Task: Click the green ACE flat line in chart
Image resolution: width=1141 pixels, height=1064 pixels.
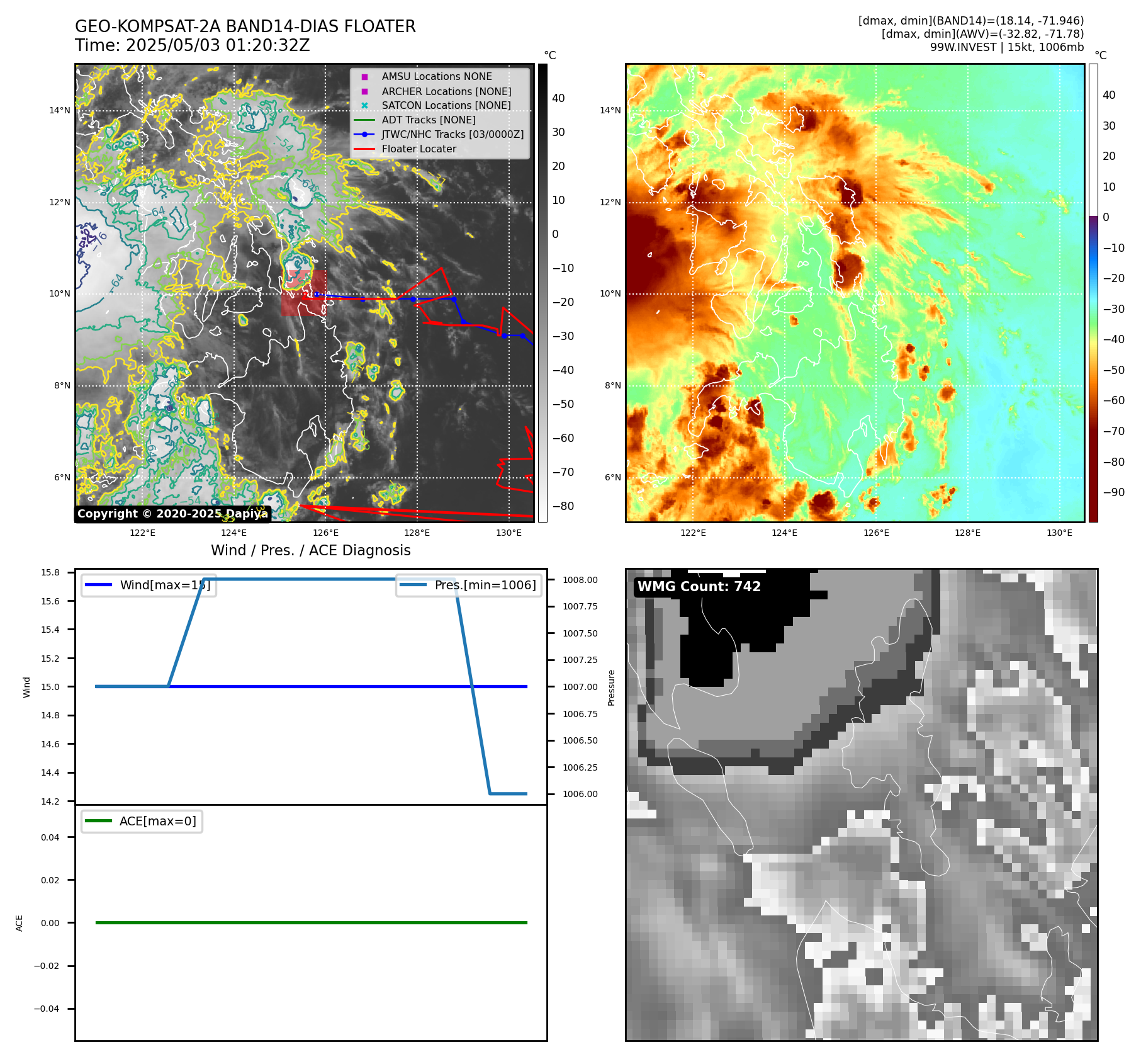Action: click(311, 922)
